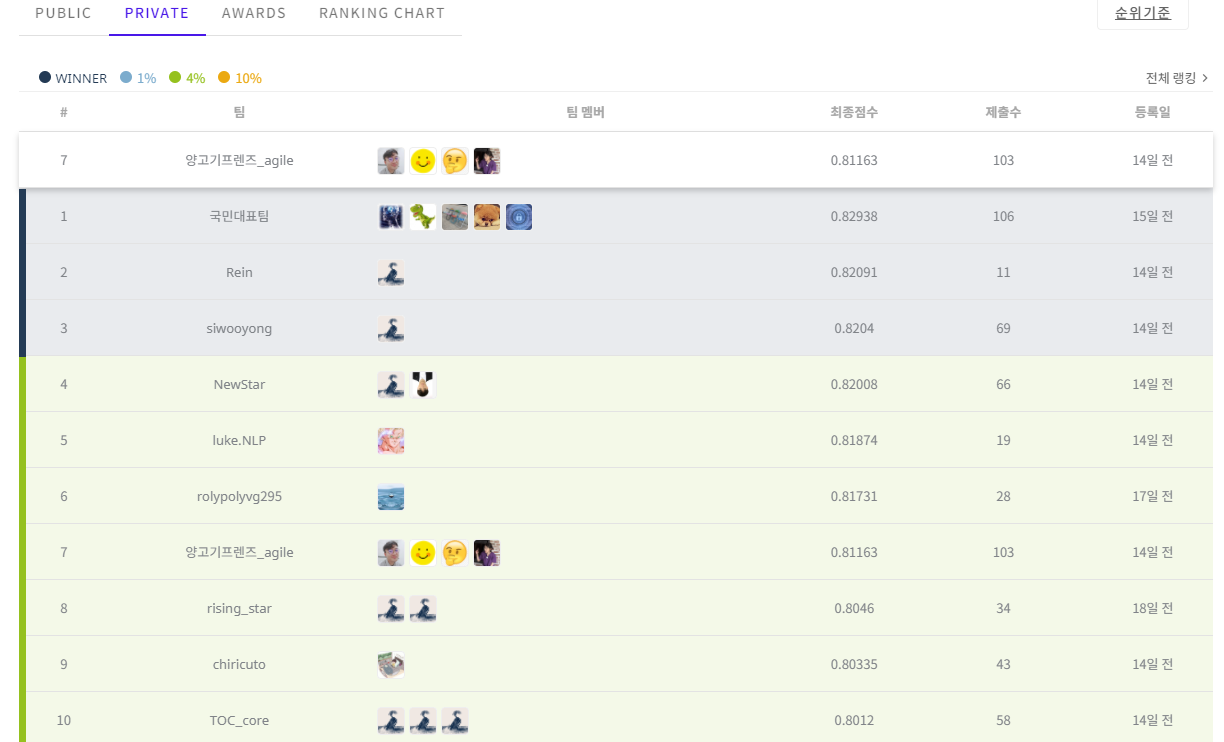Image resolution: width=1224 pixels, height=742 pixels.
Task: Open team NewStar
Action: tap(239, 384)
